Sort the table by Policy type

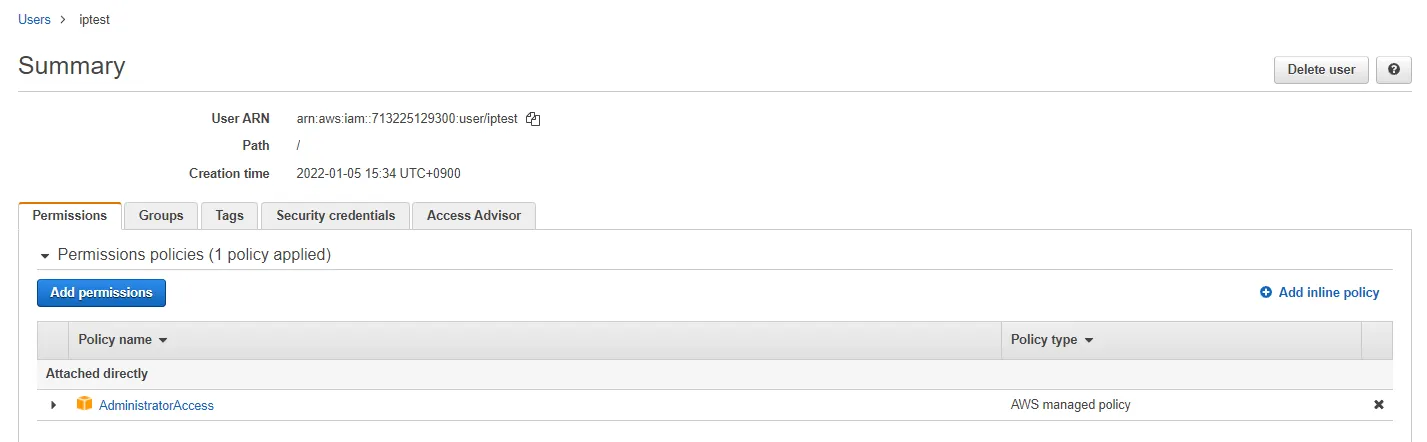[1052, 340]
